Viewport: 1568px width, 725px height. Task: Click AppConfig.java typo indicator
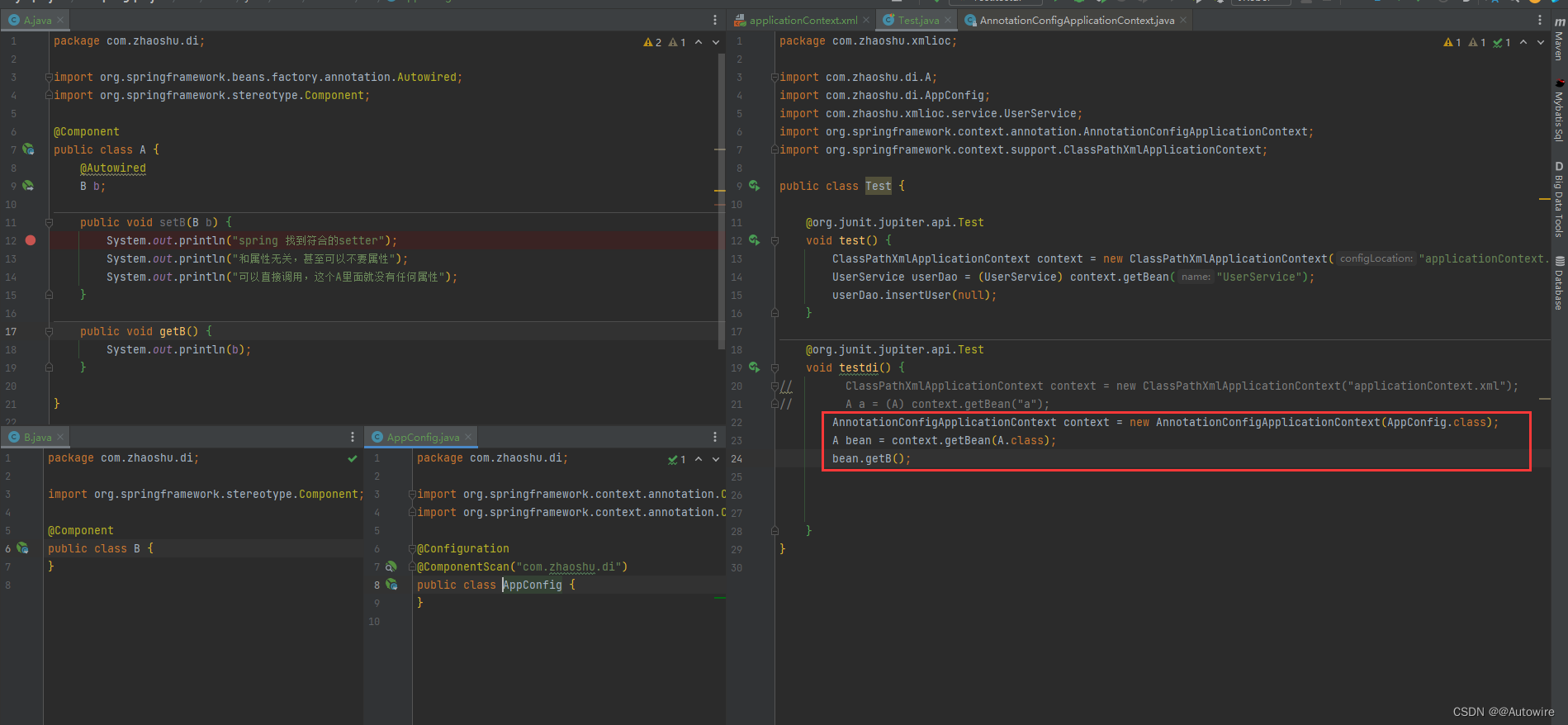click(x=677, y=459)
